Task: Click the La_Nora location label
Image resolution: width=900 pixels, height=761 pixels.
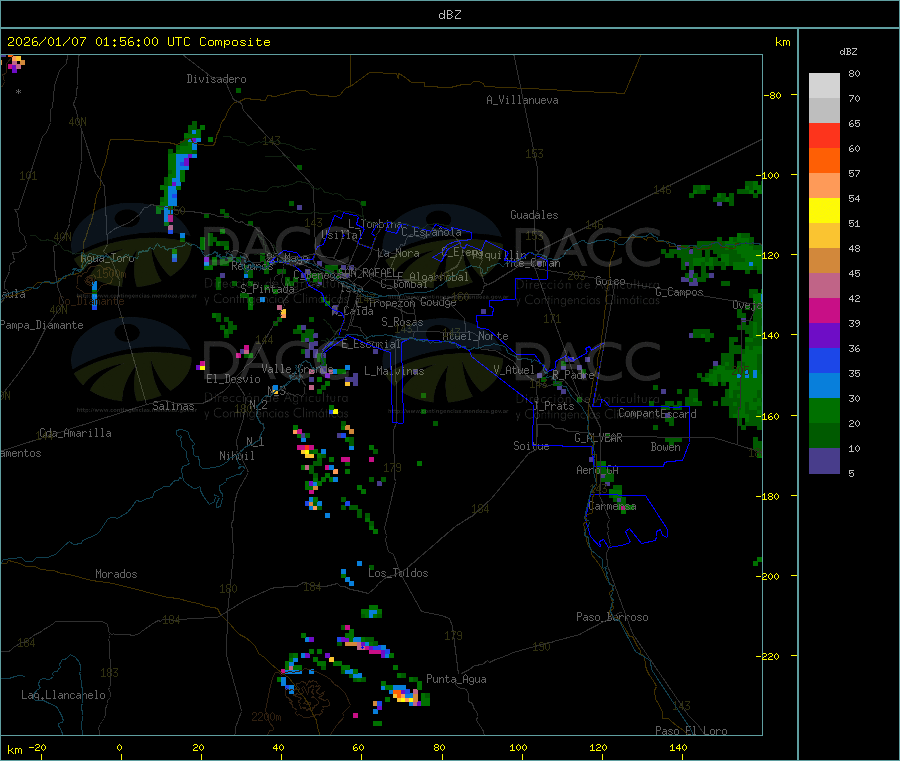Action: point(398,253)
